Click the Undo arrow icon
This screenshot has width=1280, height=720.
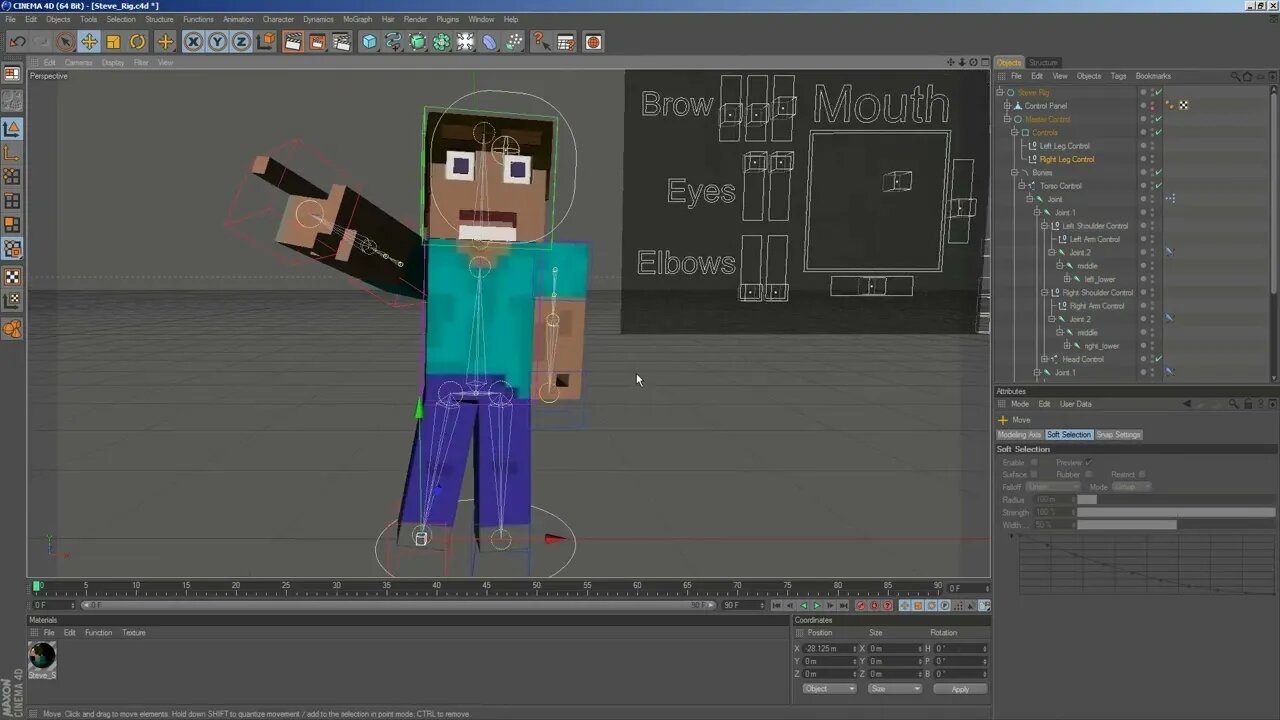[17, 42]
